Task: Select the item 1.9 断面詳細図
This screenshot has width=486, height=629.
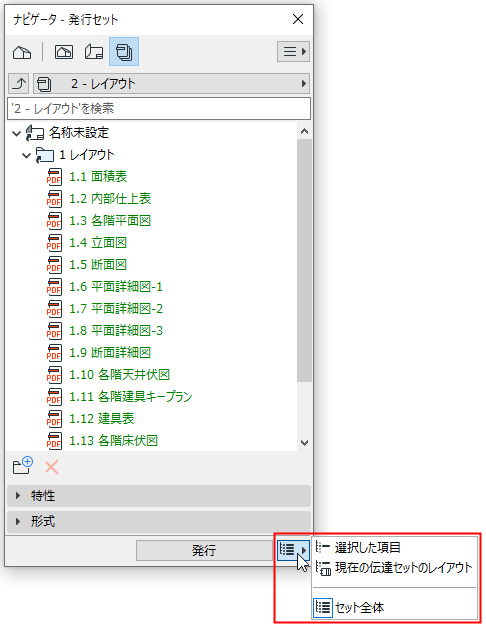Action: (110, 353)
